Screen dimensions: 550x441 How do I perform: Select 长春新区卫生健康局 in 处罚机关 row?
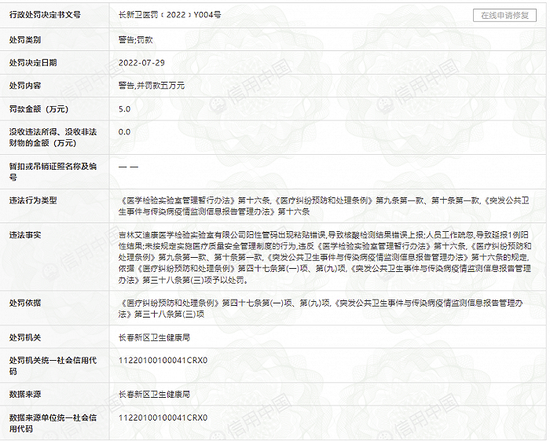point(154,338)
